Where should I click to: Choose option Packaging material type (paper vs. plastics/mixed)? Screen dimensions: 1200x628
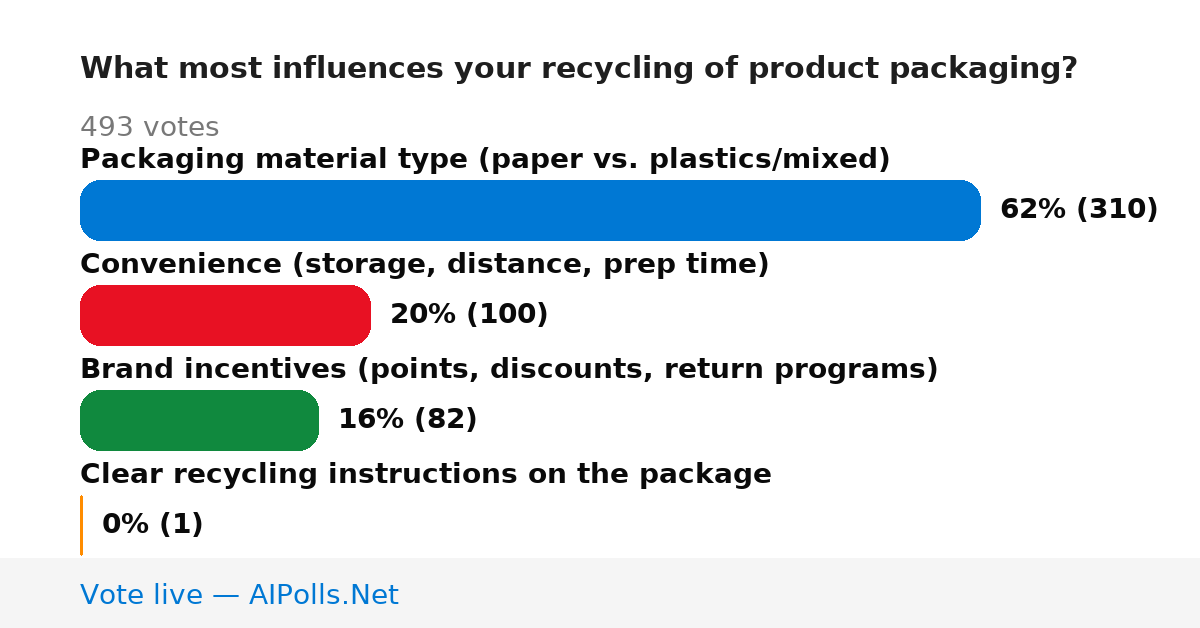pyautogui.click(x=485, y=159)
